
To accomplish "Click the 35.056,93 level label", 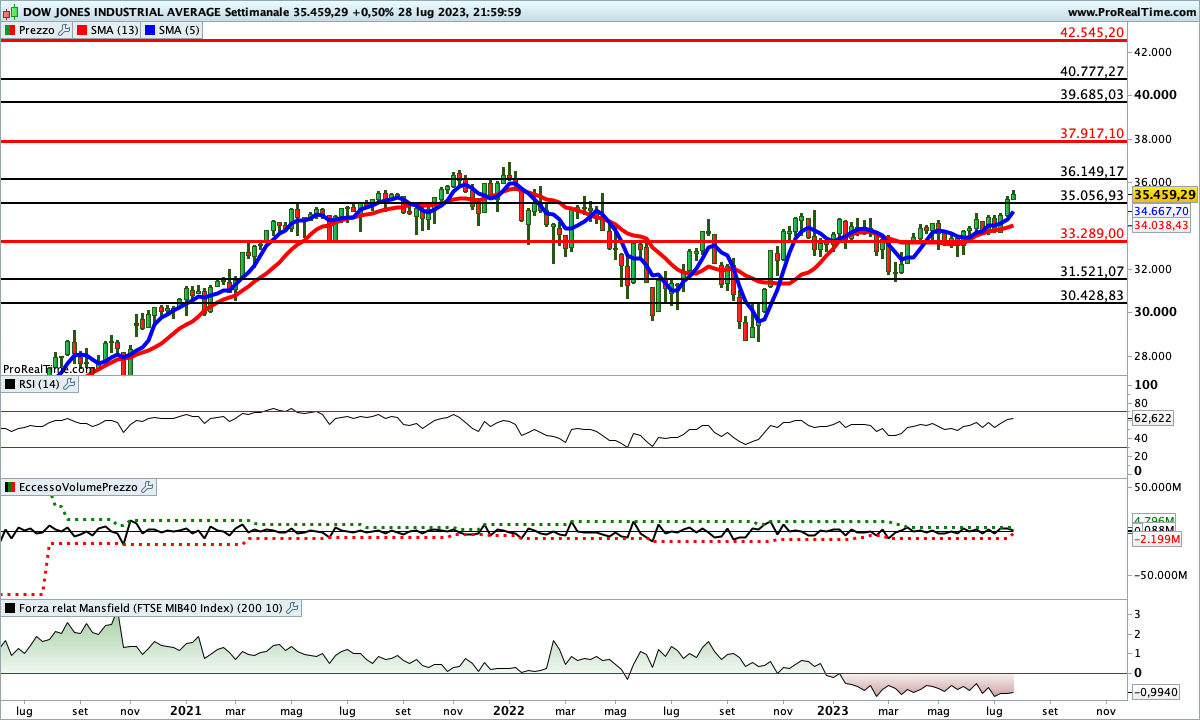I will pos(1093,195).
